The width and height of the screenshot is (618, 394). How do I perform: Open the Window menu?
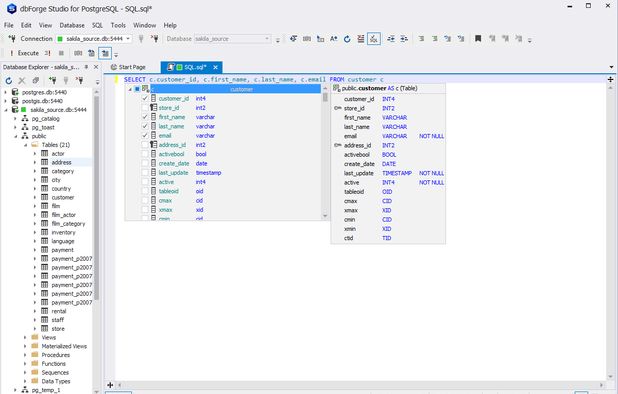click(145, 25)
